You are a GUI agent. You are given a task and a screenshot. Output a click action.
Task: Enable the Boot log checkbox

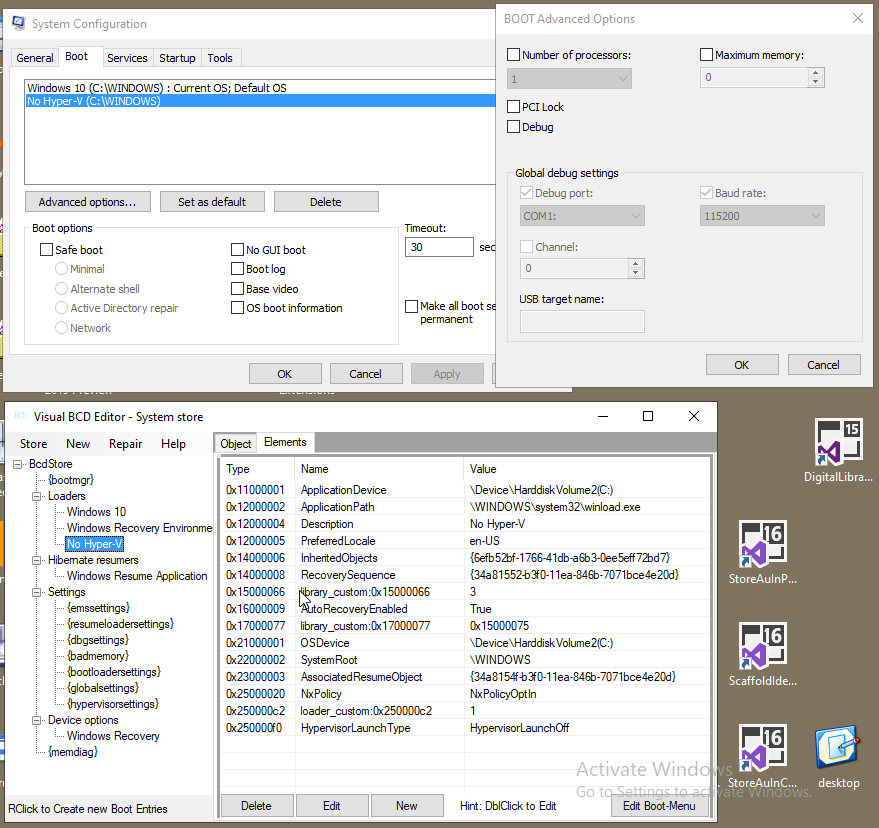[238, 269]
